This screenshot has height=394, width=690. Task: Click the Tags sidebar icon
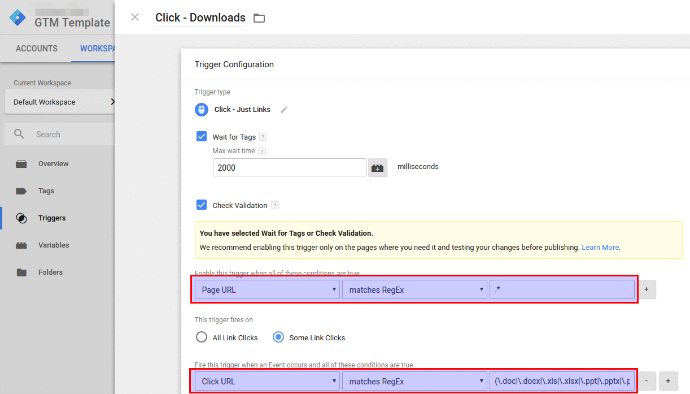tap(21, 191)
